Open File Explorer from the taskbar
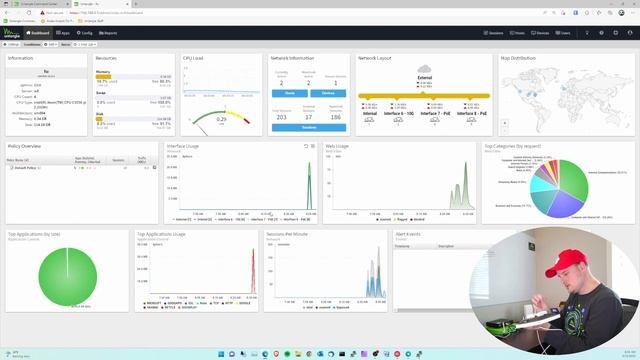This screenshot has width=640, height=360. coord(298,354)
